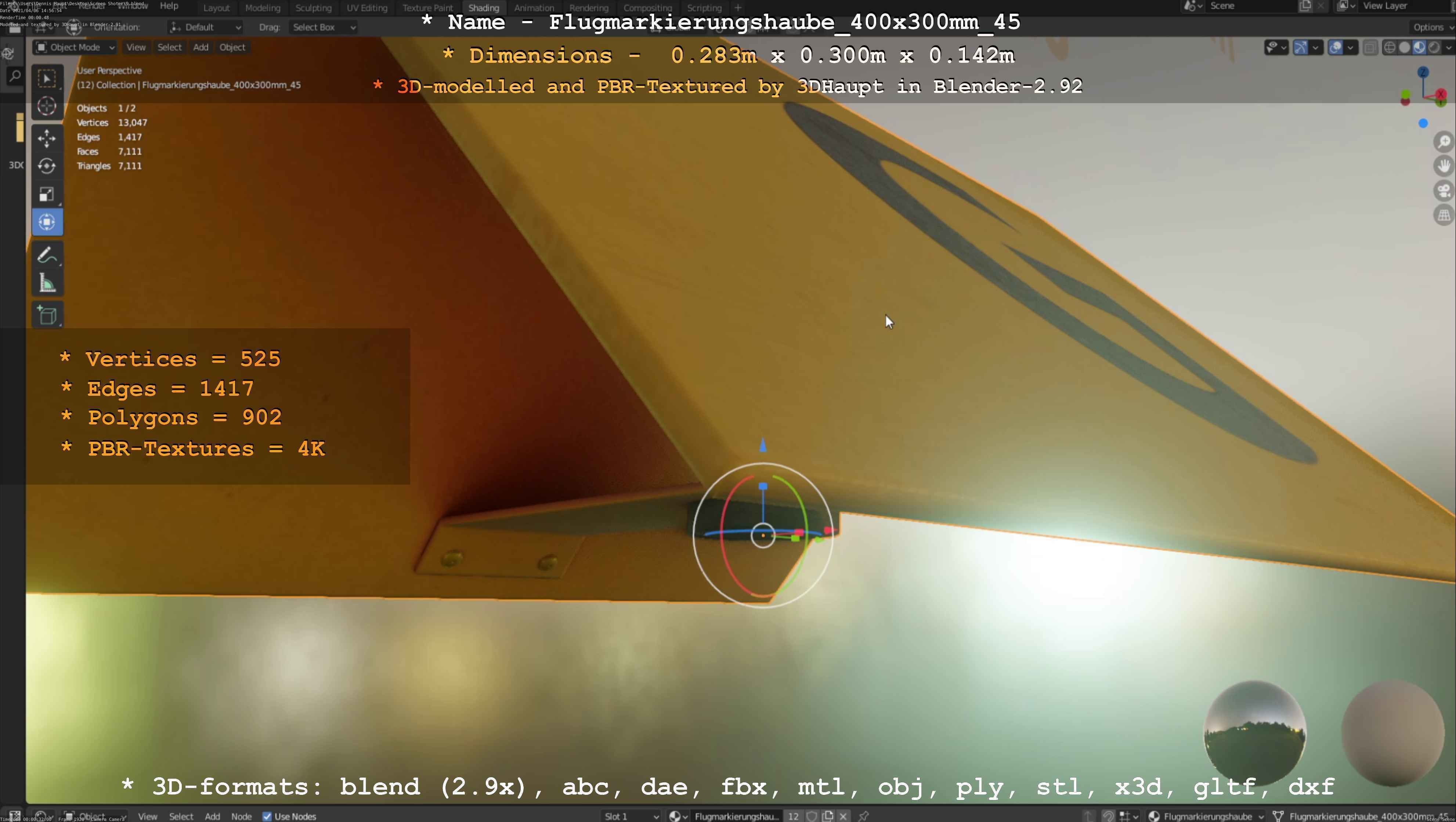Click the material users count 12
This screenshot has height=822, width=1456.
pyautogui.click(x=793, y=816)
